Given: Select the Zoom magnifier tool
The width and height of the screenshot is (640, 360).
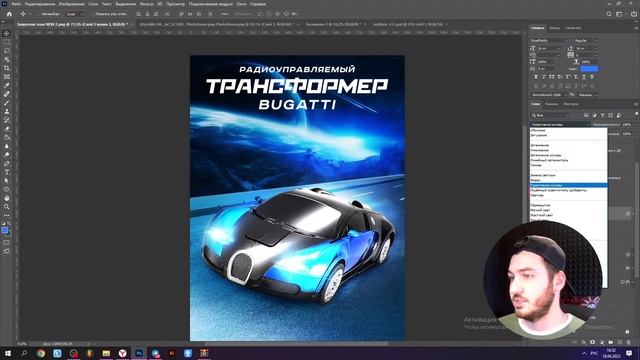Looking at the screenshot, I should point(7,207).
